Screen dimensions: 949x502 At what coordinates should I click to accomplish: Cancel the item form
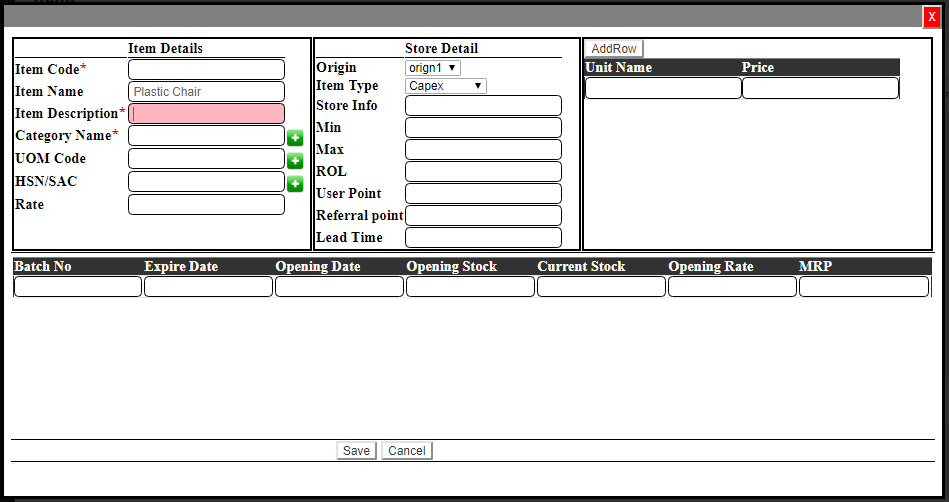click(x=407, y=451)
